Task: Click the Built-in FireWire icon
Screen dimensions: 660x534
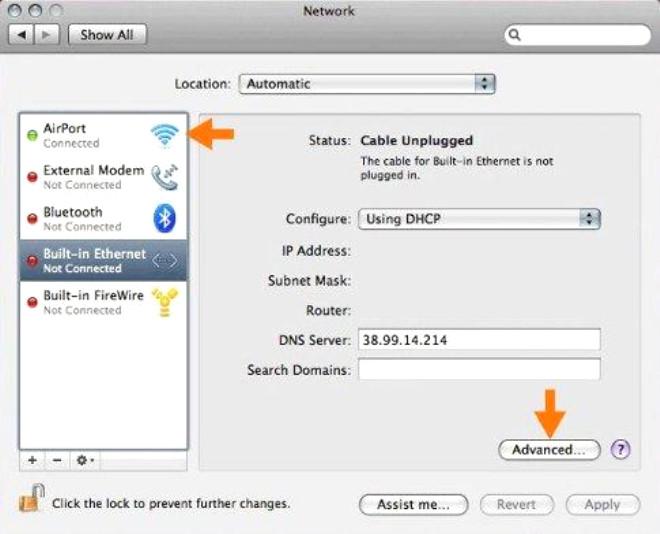Action: (x=165, y=302)
